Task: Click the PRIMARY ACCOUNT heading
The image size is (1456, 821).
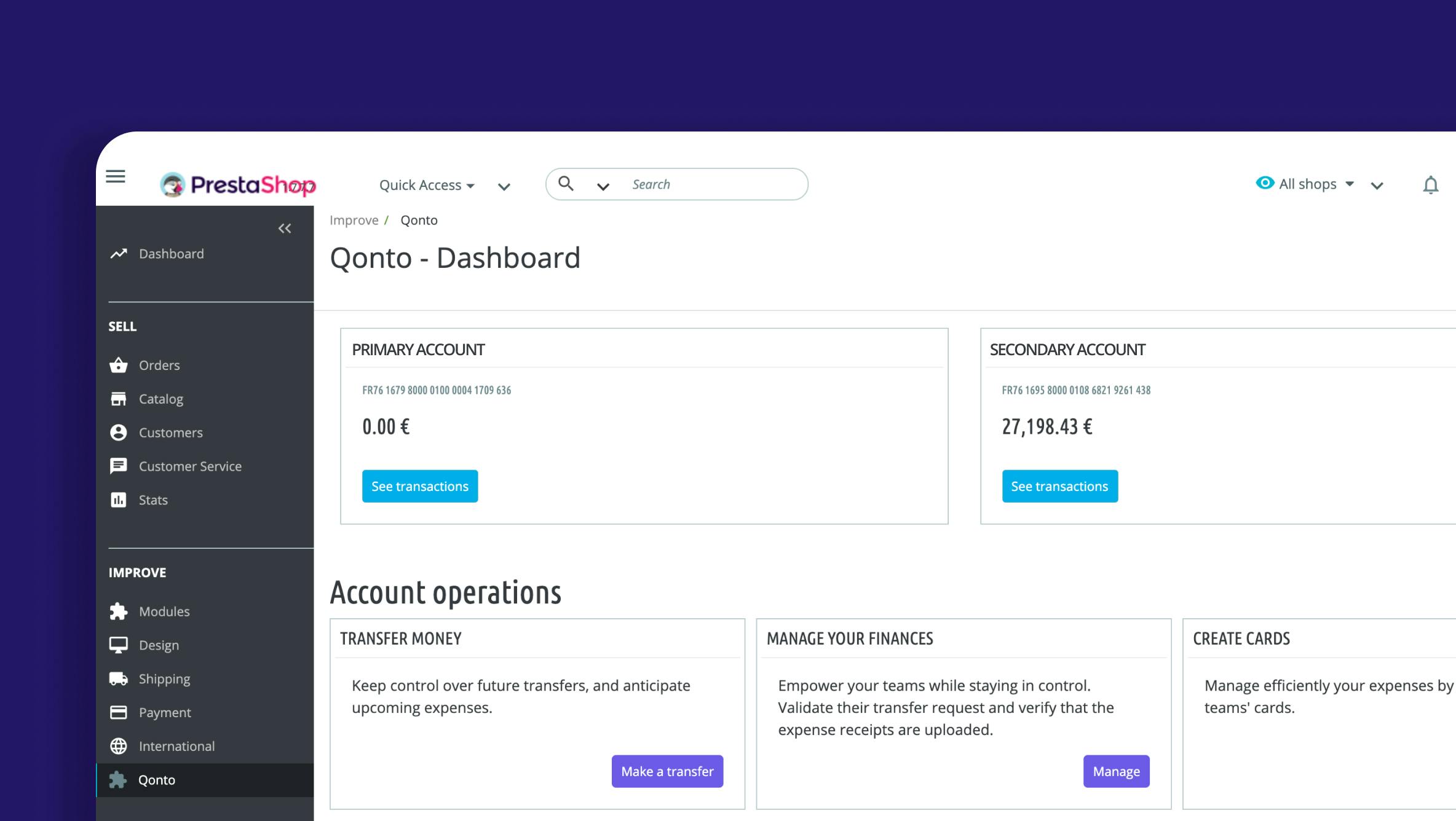Action: (418, 350)
